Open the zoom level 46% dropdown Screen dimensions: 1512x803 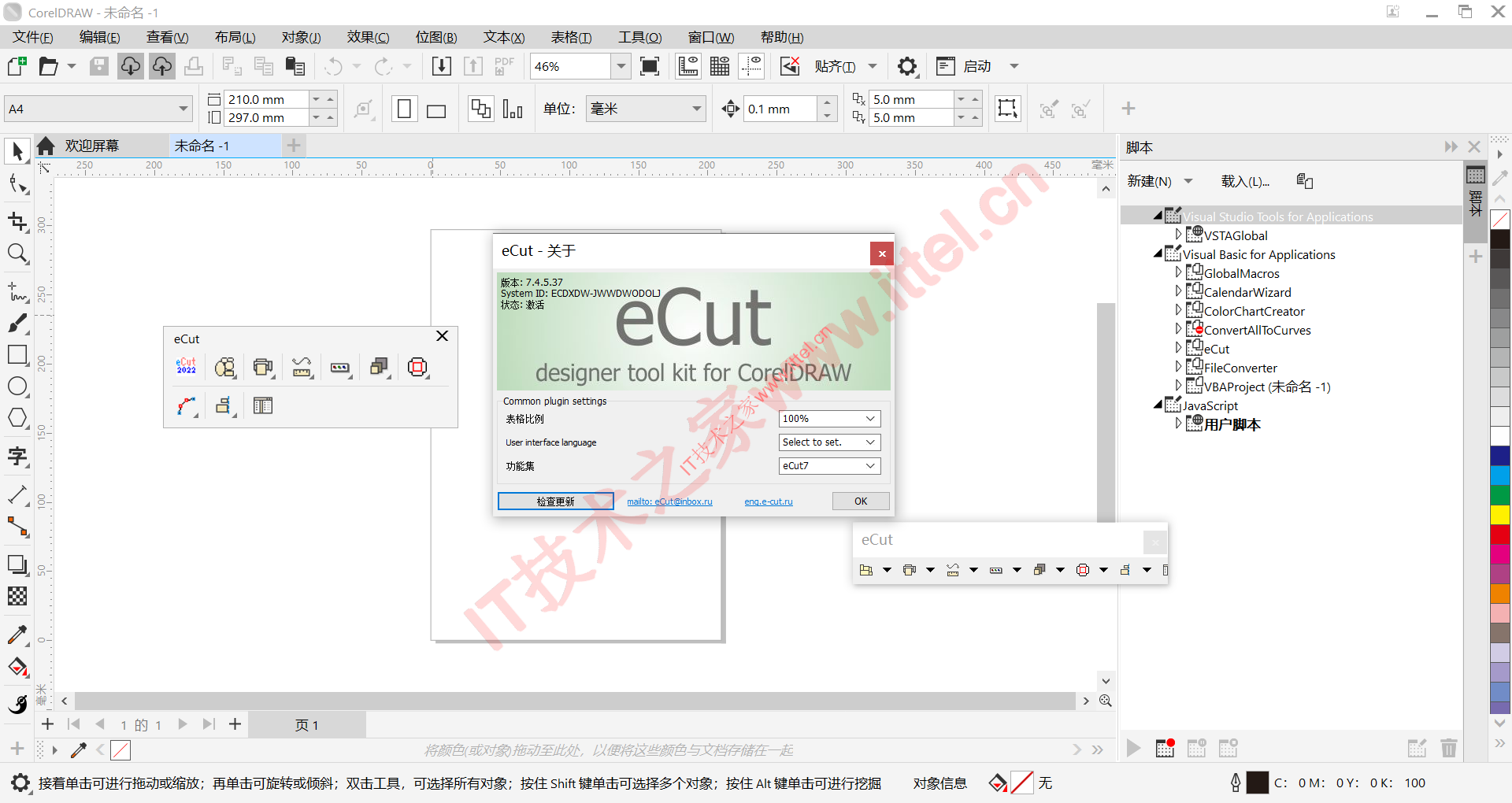coord(621,66)
